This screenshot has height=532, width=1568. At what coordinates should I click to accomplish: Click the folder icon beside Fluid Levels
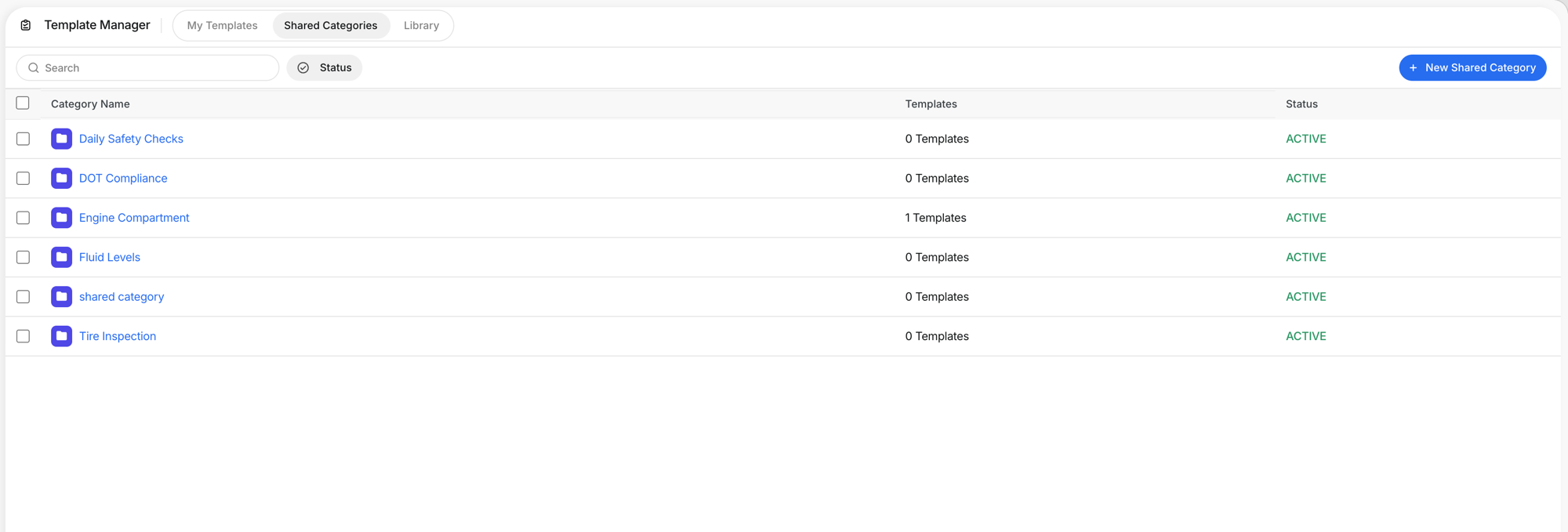click(61, 257)
